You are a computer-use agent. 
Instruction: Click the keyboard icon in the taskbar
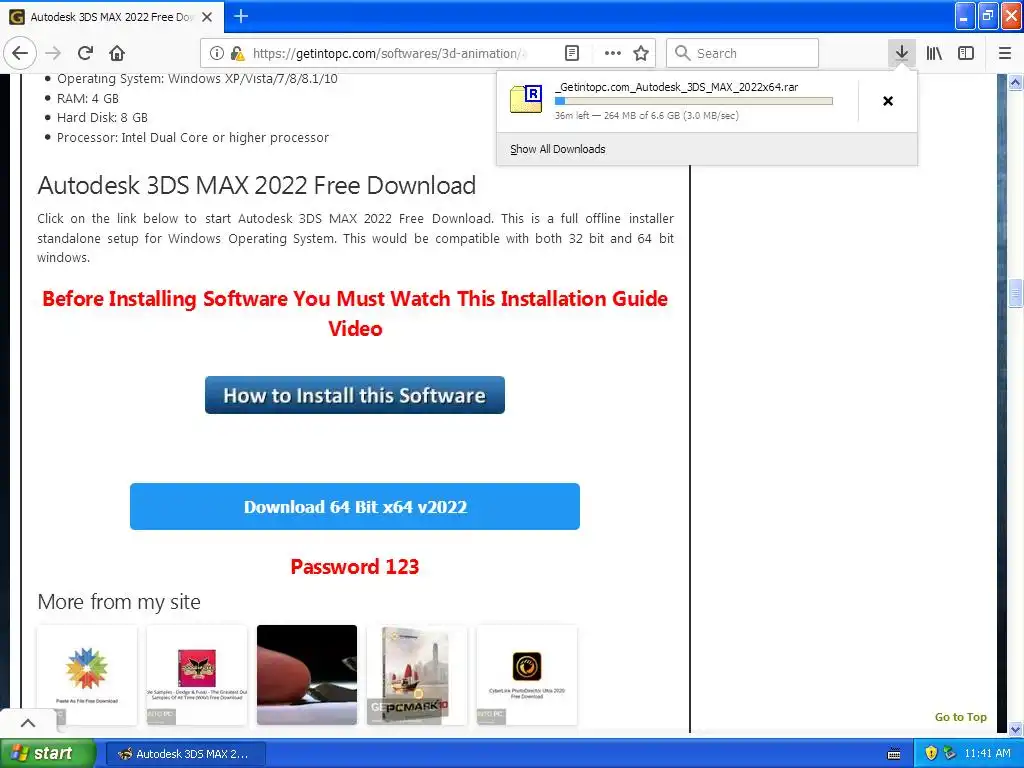(x=894, y=754)
